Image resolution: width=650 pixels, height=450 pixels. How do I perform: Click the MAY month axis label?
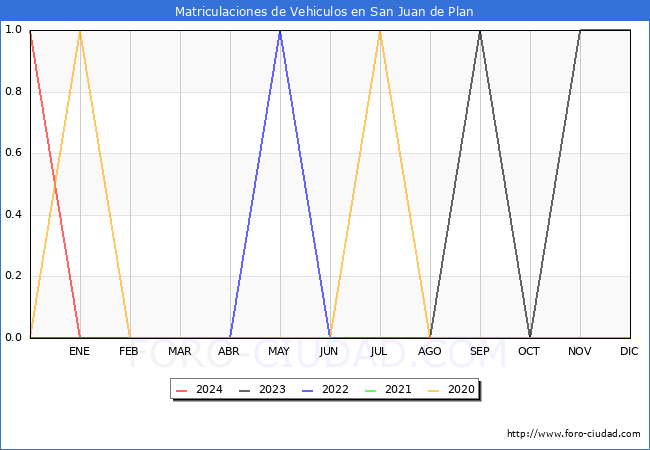coord(279,351)
